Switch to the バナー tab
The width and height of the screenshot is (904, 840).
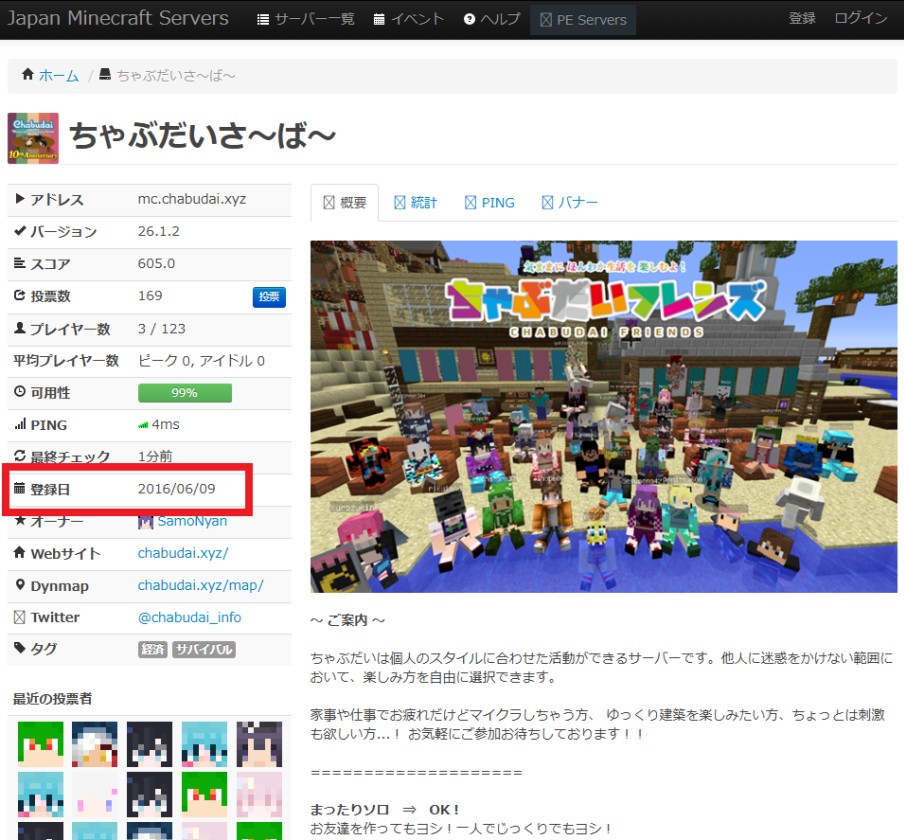[x=570, y=202]
